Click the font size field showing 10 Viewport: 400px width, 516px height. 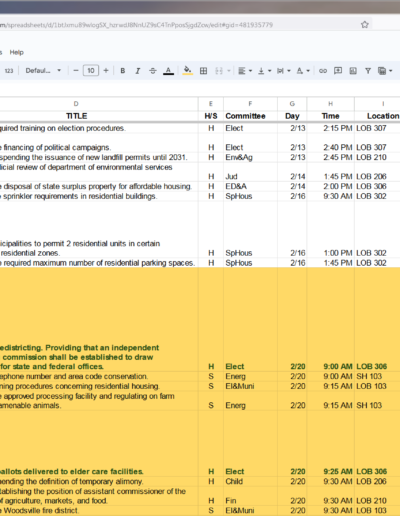point(91,71)
